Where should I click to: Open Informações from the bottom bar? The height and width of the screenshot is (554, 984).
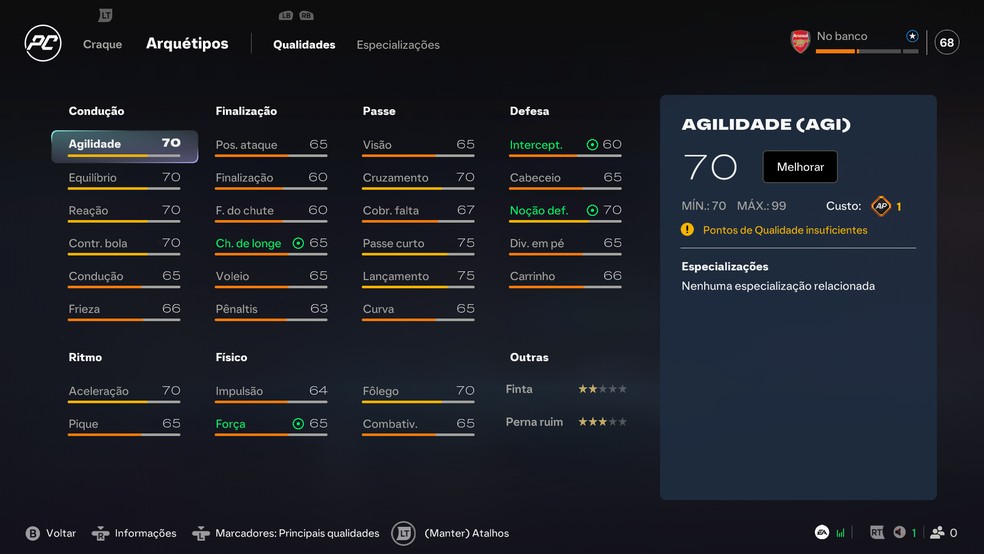tap(146, 533)
